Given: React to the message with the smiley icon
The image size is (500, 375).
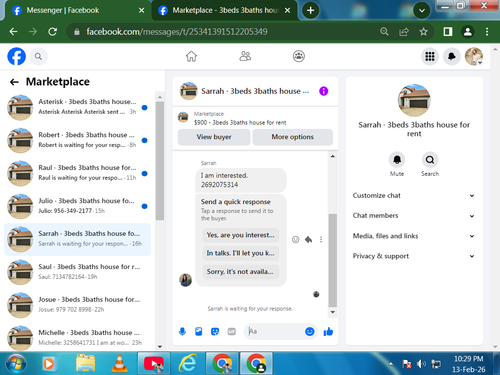Looking at the screenshot, I should [295, 239].
